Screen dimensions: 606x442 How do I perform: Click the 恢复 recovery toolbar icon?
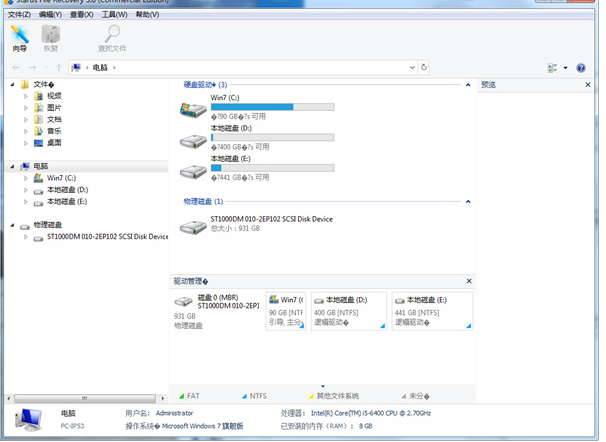[51, 39]
